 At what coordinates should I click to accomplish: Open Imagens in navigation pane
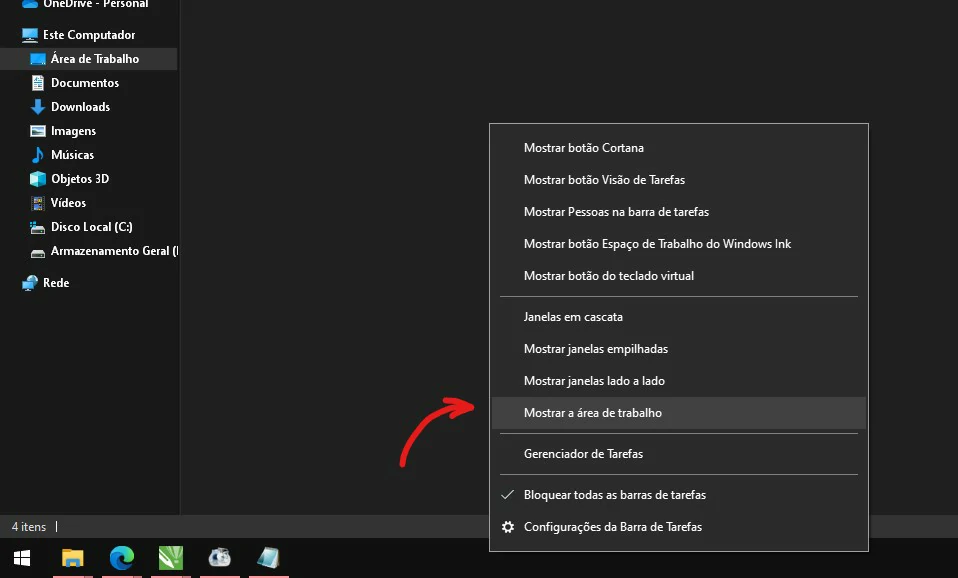[x=73, y=131]
